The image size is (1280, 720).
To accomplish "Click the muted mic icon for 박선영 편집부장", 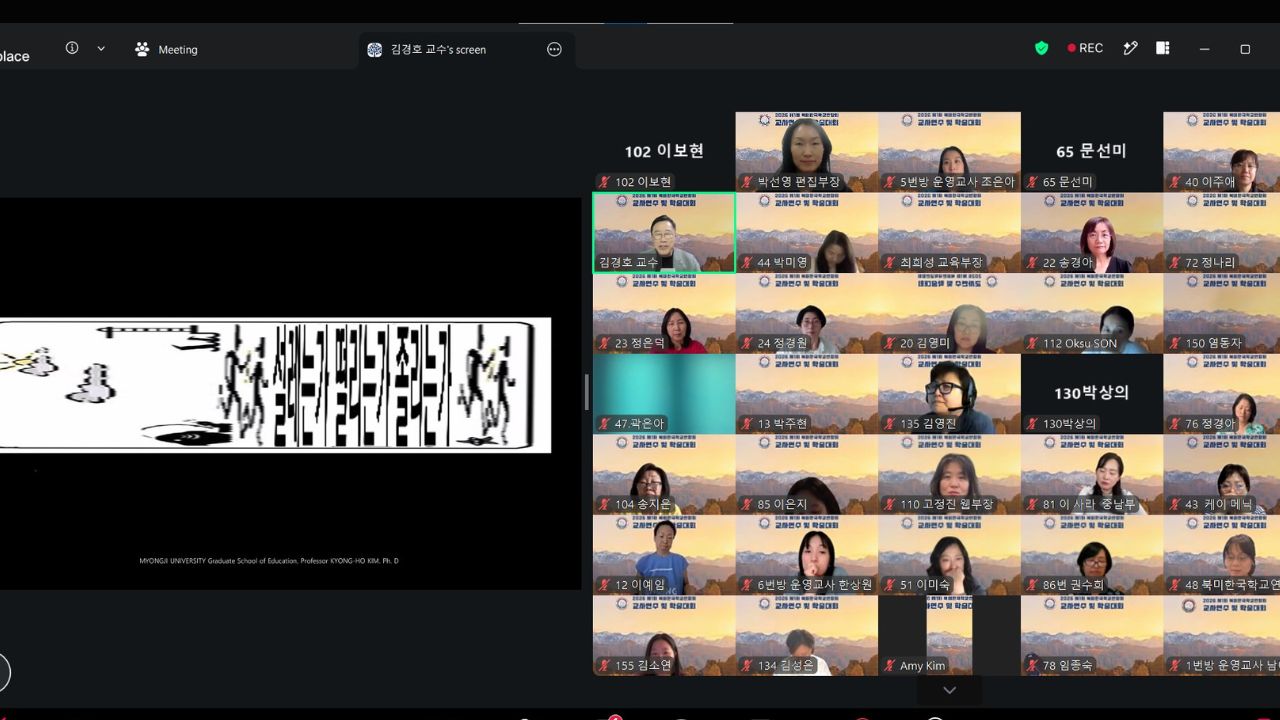I will pyautogui.click(x=747, y=182).
